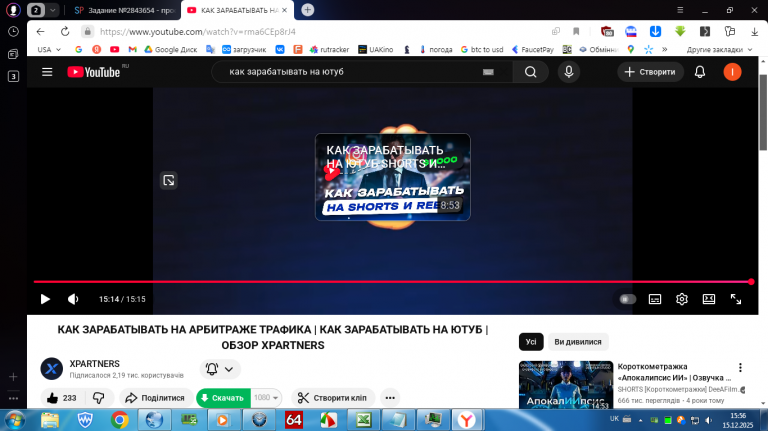Open the USA bookmarks folder dropdown

pos(49,49)
